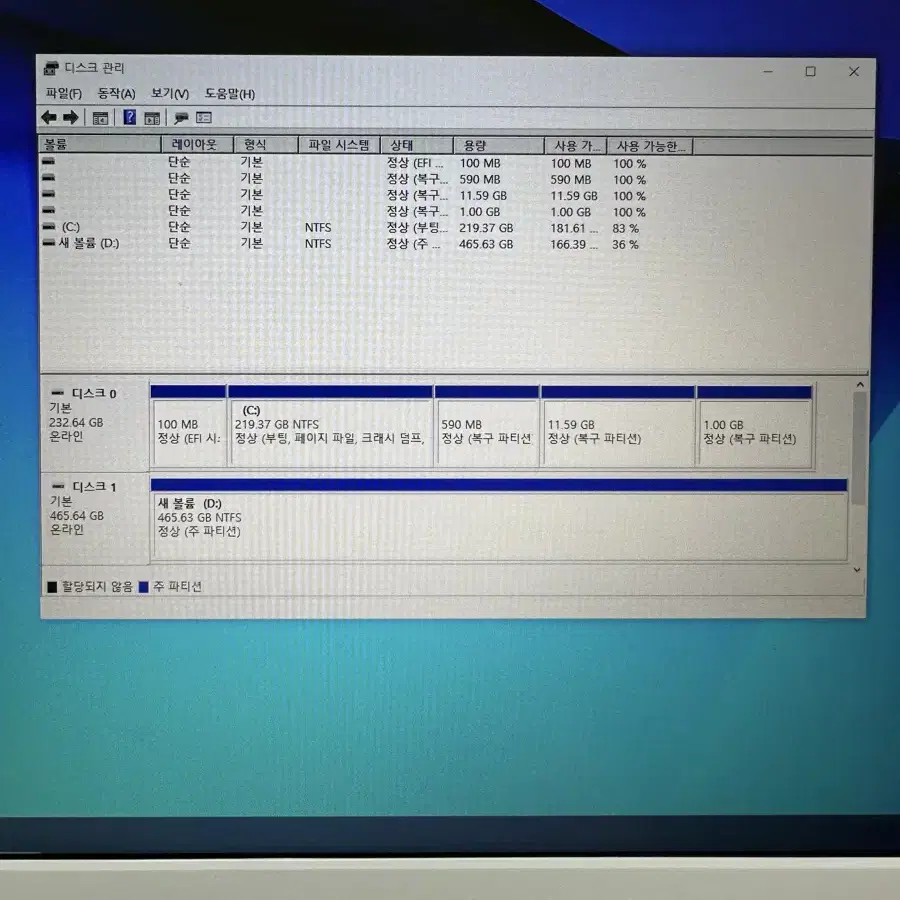
Task: Select the 새 볼륨 (D:) 465.63 GB partition block
Action: click(499, 519)
